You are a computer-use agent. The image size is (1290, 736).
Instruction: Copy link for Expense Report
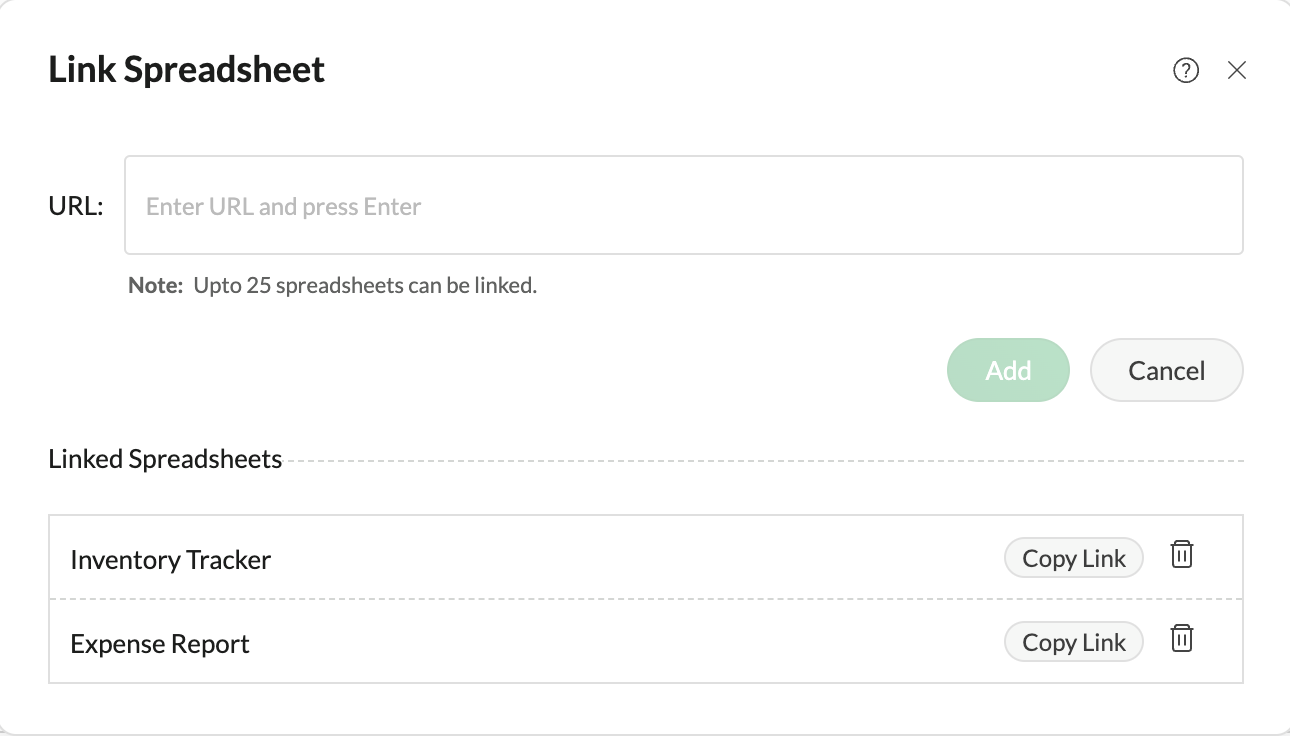coord(1074,642)
